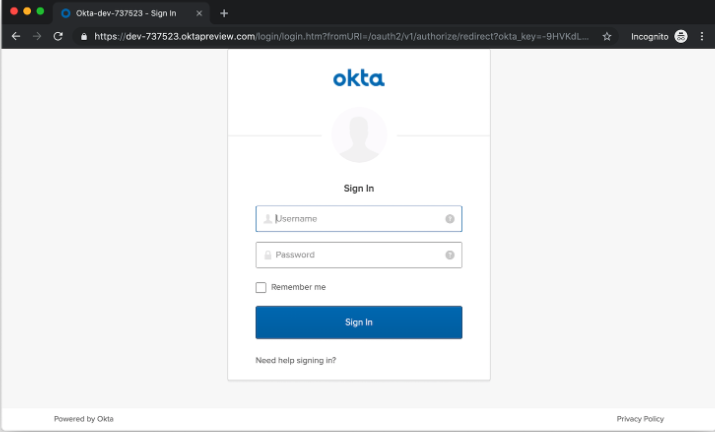715x432 pixels.
Task: Focus the Password input field
Action: pos(359,255)
